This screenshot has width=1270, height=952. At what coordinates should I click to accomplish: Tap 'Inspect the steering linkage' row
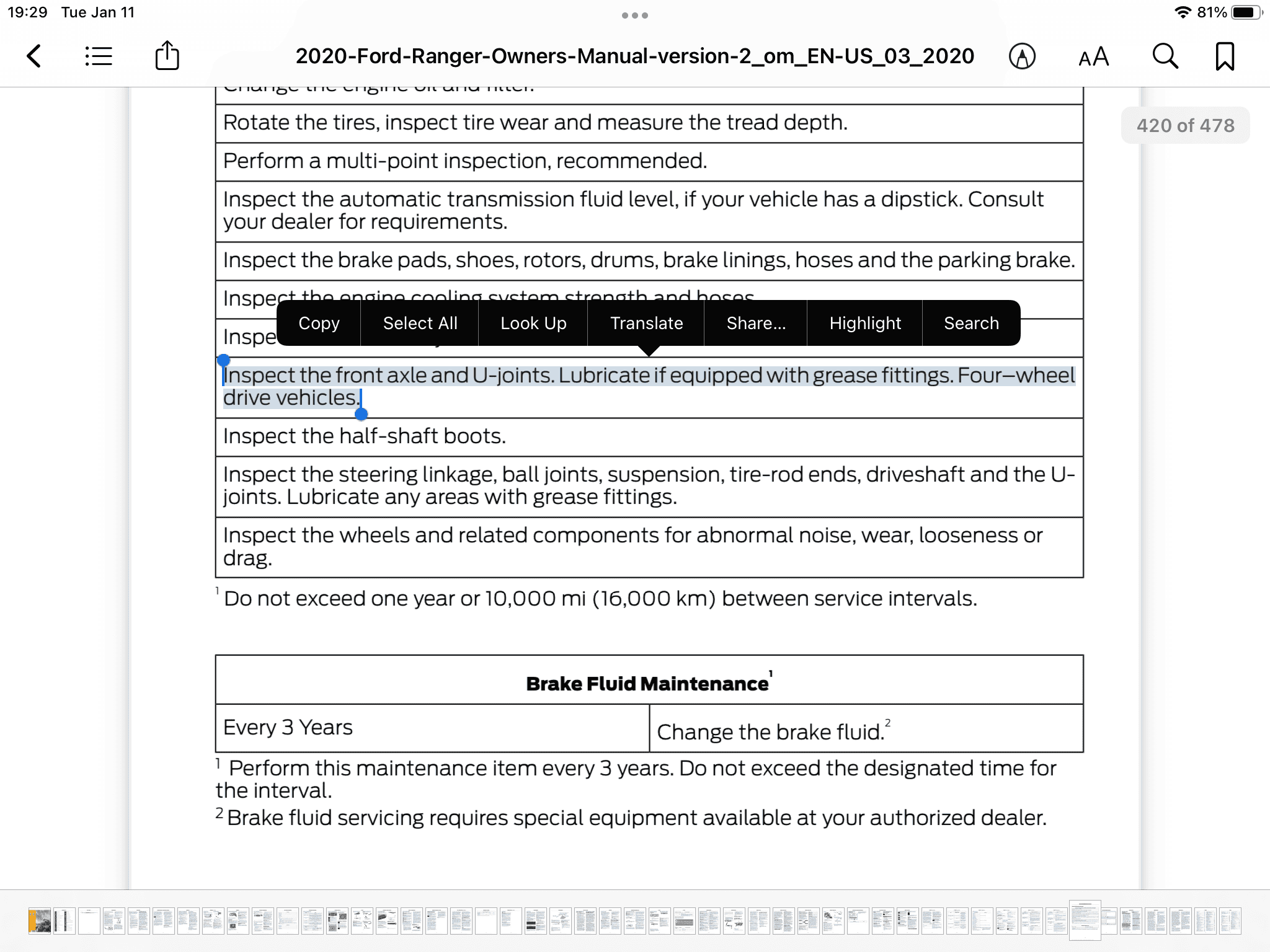pos(649,486)
